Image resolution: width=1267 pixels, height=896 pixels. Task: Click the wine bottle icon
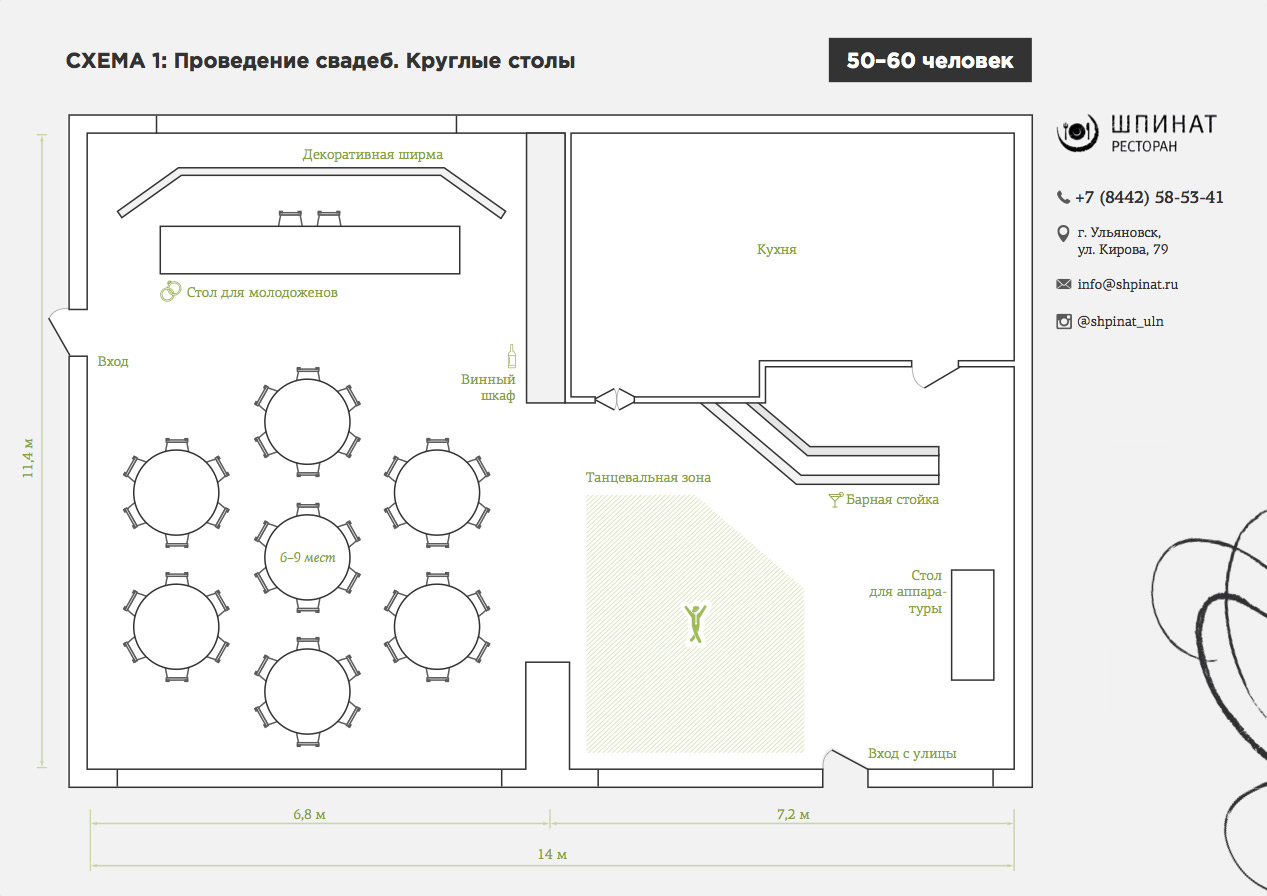tap(511, 356)
